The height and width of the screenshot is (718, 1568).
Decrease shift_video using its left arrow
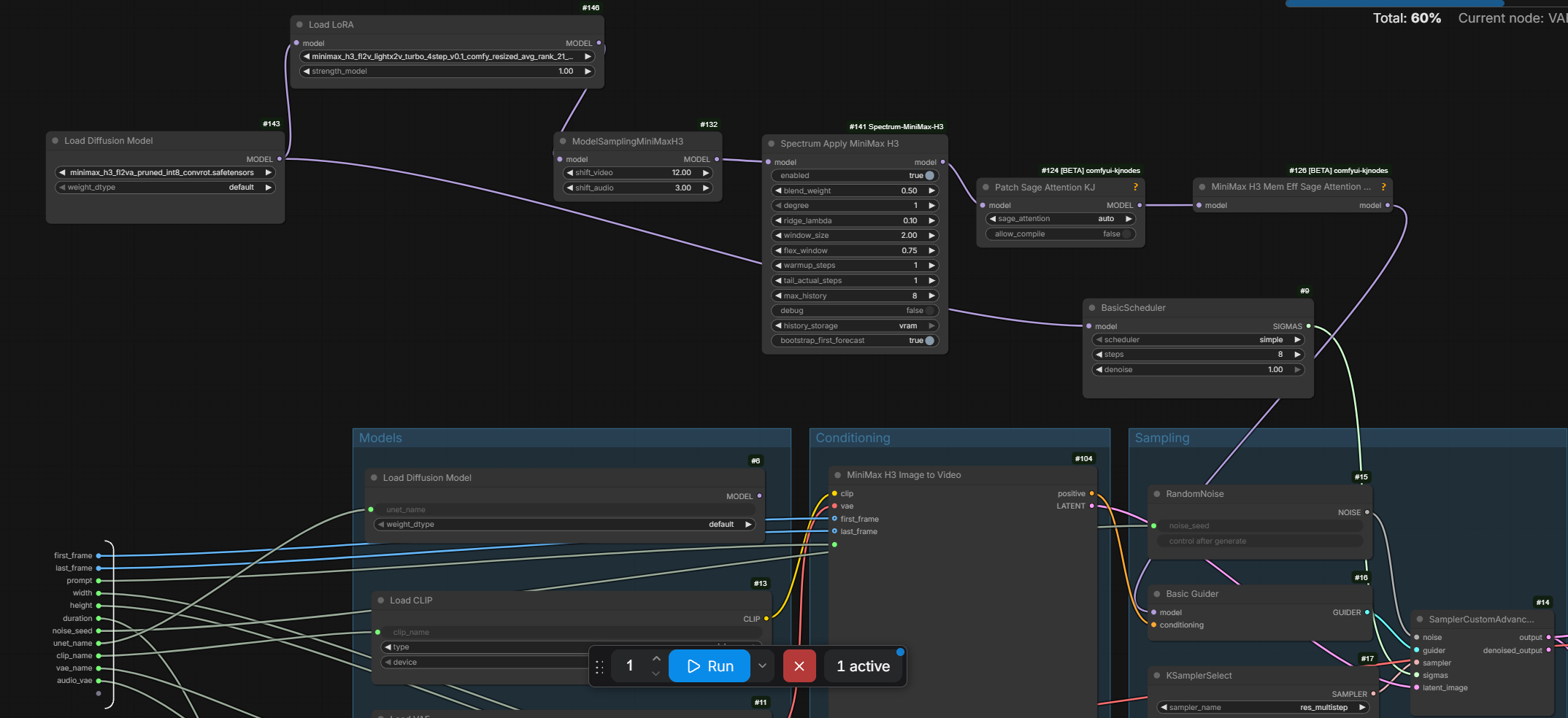pos(569,173)
